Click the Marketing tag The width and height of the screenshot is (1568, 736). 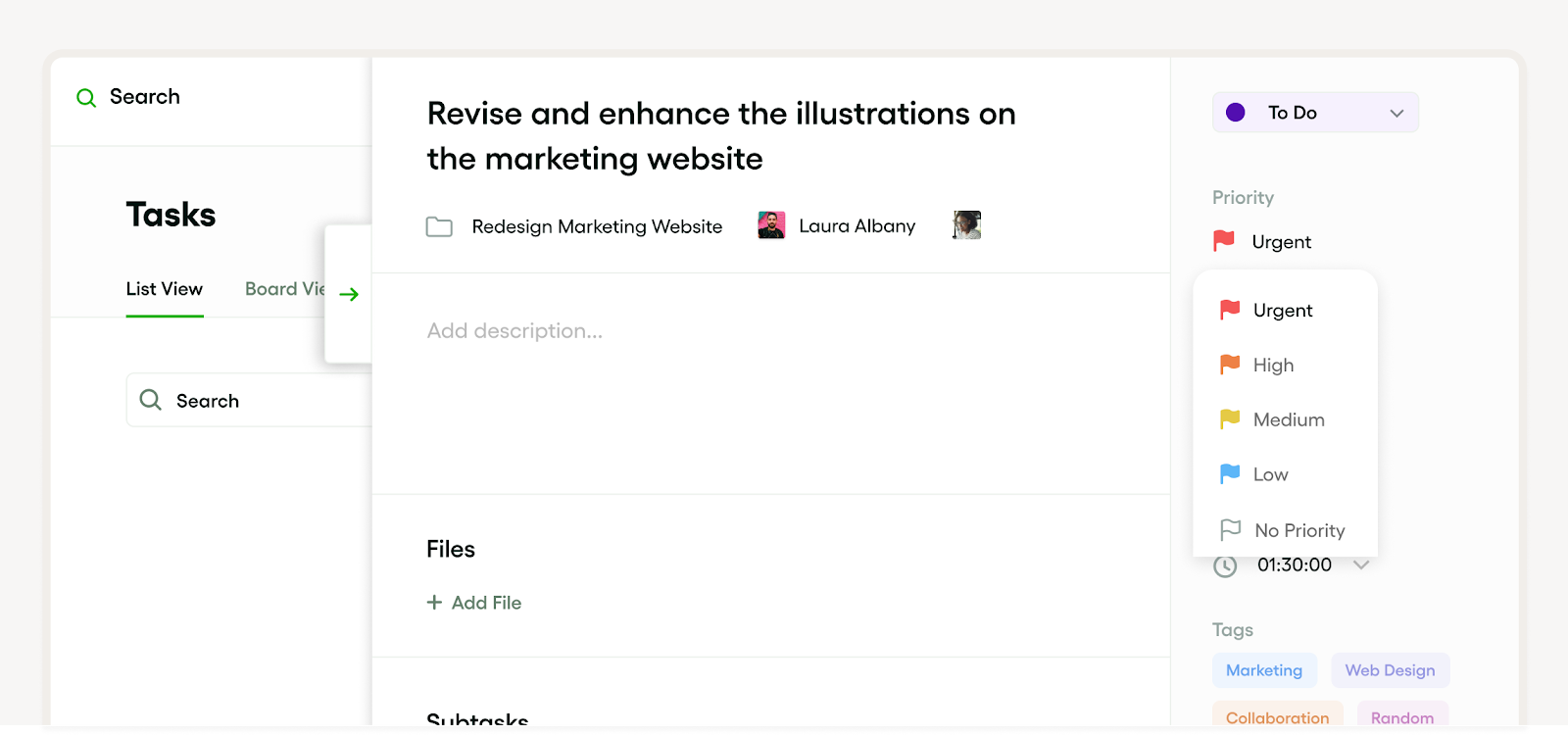click(x=1264, y=670)
